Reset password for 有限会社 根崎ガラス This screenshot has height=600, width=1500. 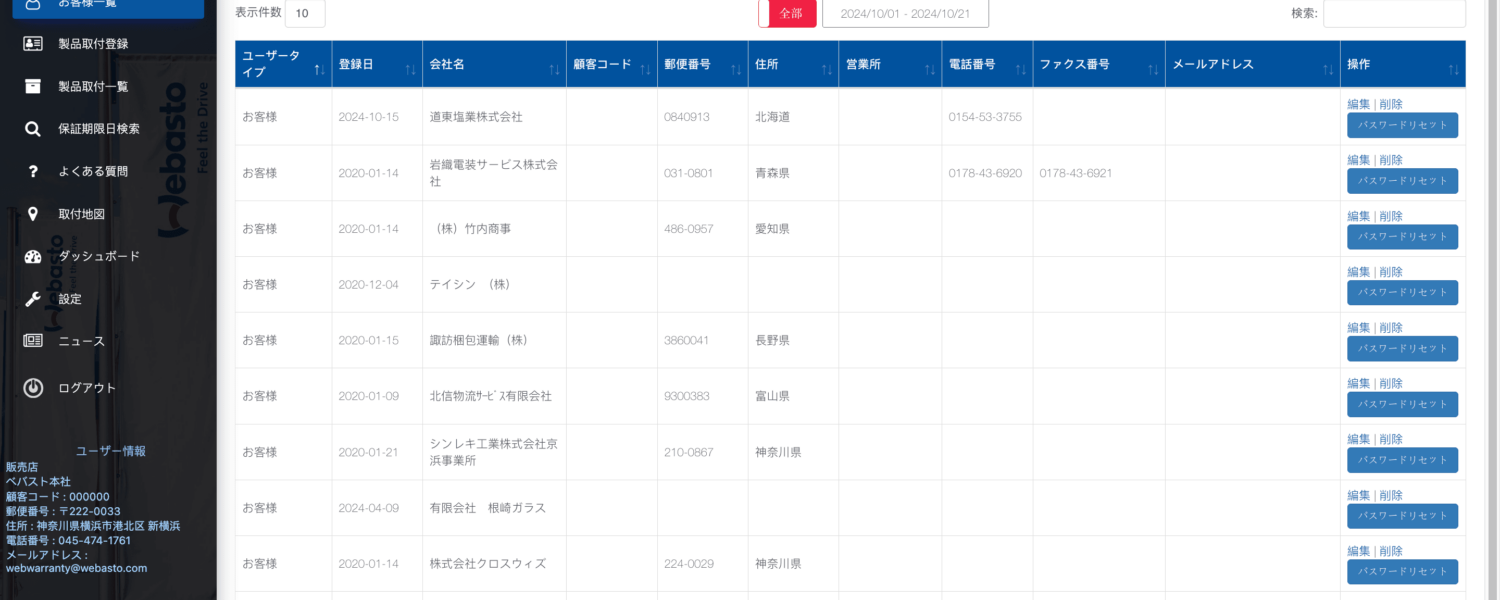click(1402, 517)
